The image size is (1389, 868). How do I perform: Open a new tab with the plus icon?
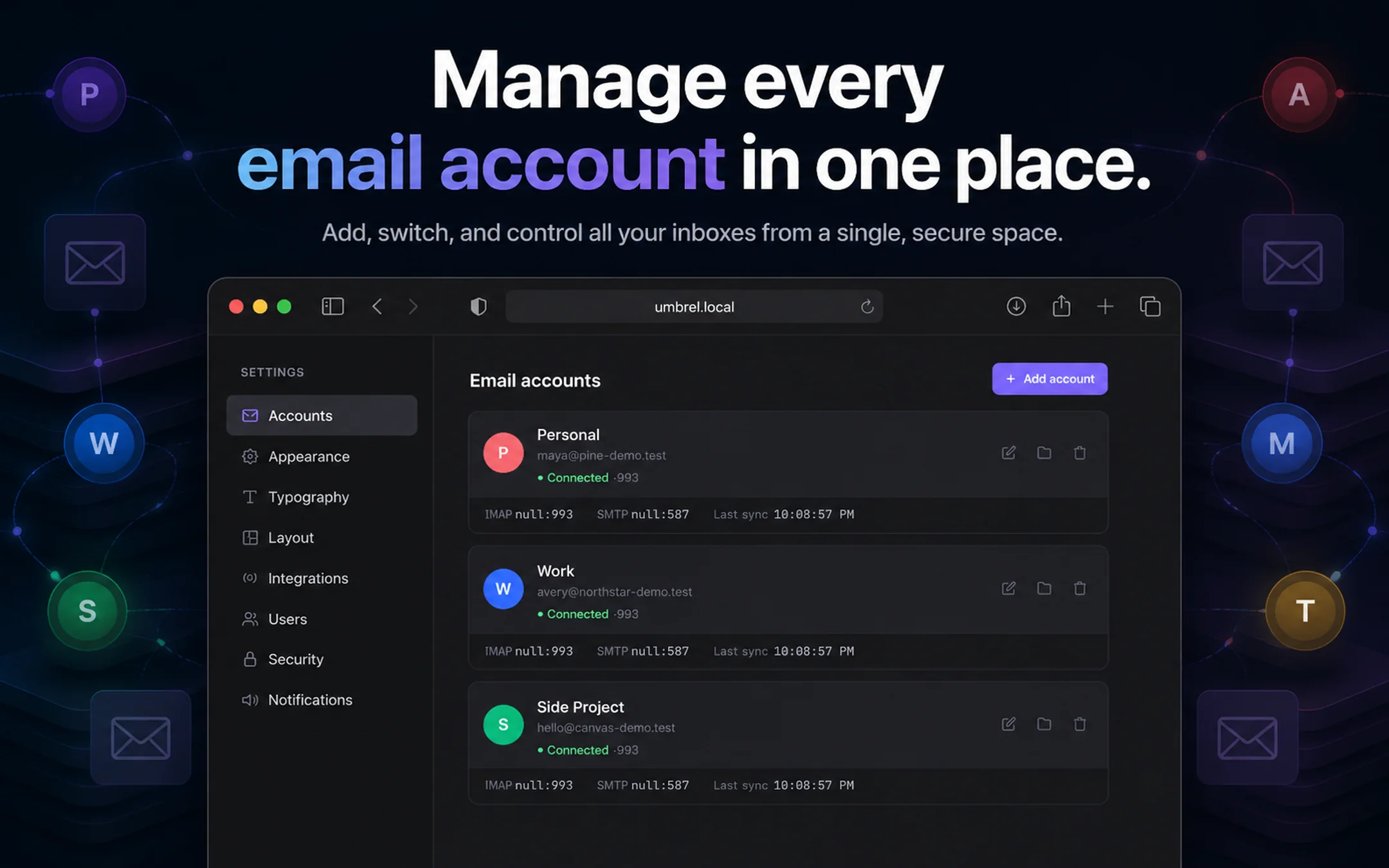pyautogui.click(x=1105, y=306)
